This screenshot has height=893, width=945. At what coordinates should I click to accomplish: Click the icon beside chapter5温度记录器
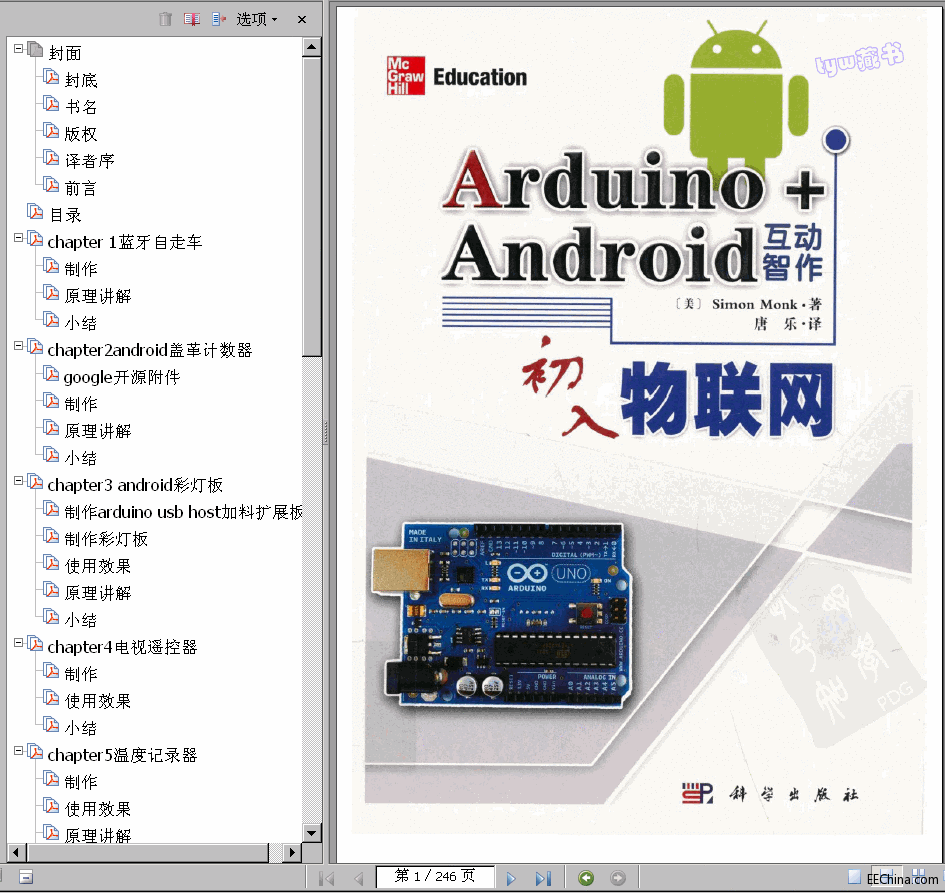[x=36, y=752]
